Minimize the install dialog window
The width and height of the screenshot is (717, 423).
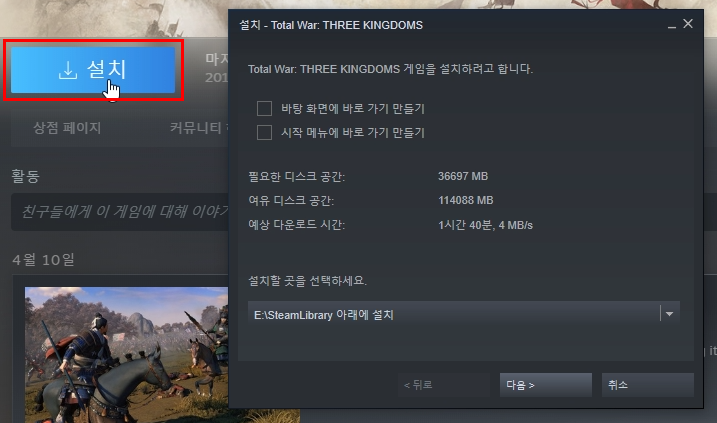671,25
